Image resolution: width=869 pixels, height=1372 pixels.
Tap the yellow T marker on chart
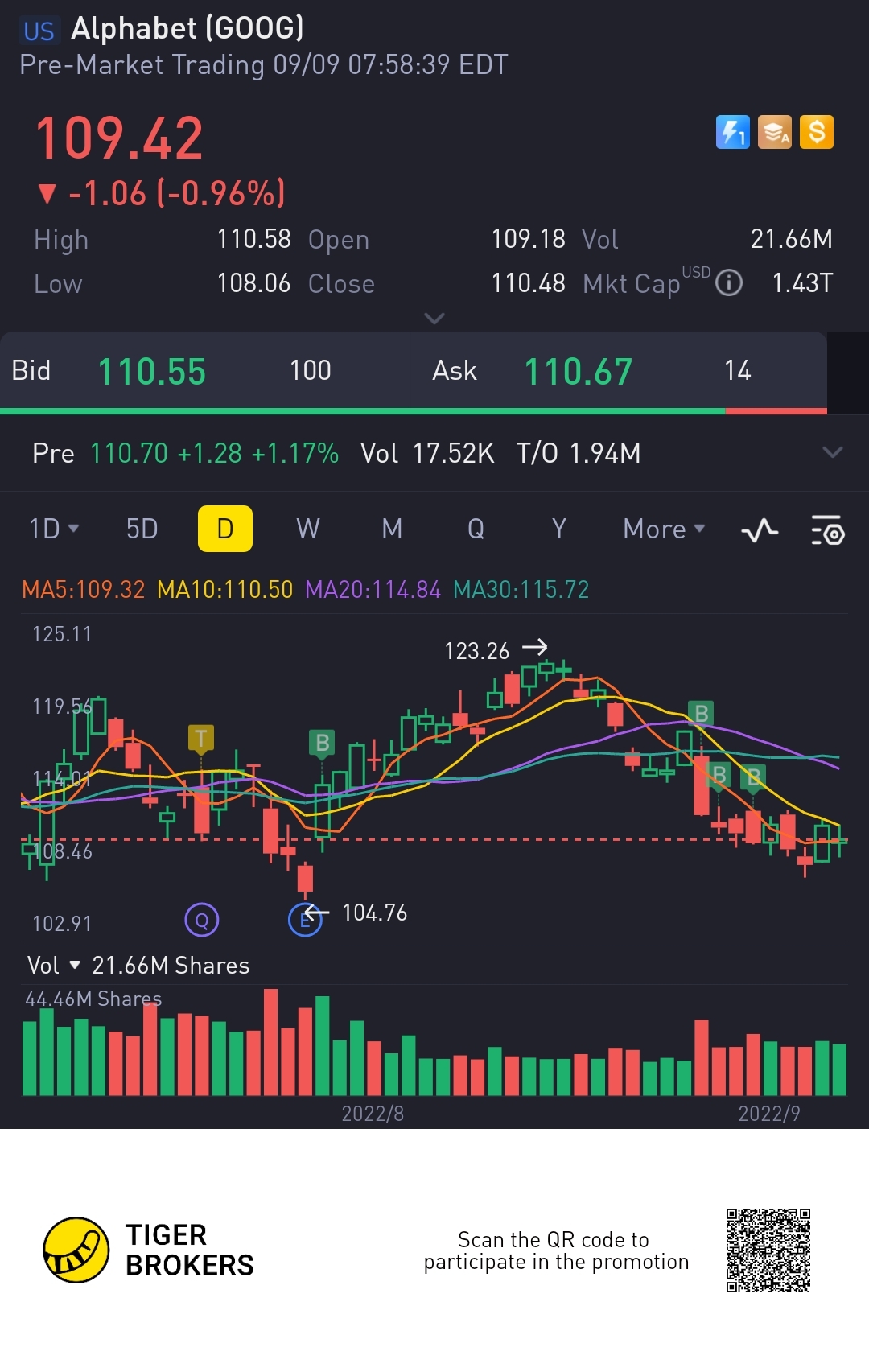(x=200, y=739)
